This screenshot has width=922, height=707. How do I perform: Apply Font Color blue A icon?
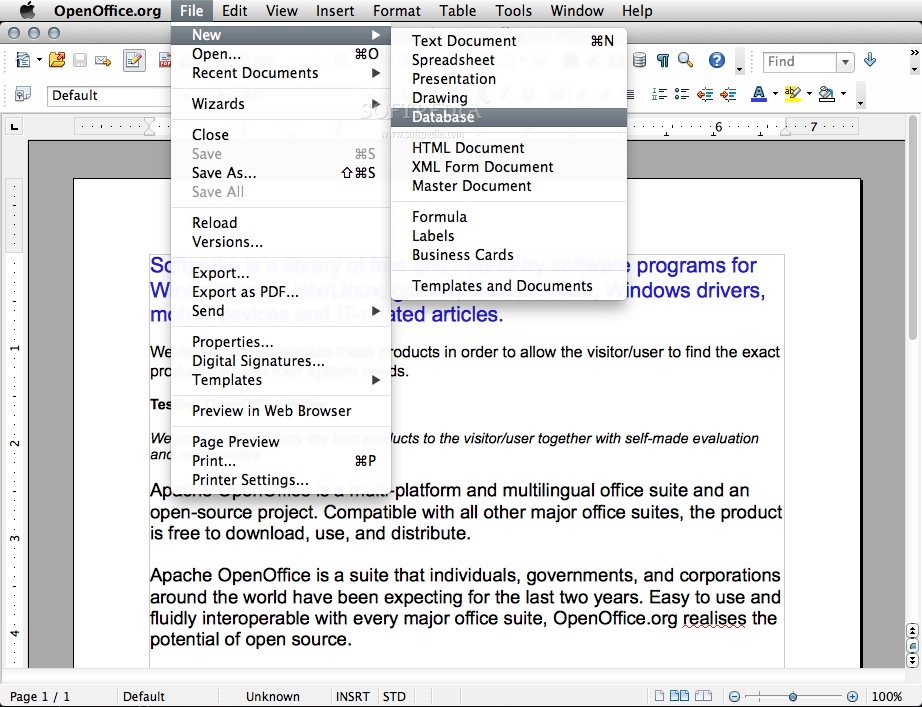pos(759,94)
